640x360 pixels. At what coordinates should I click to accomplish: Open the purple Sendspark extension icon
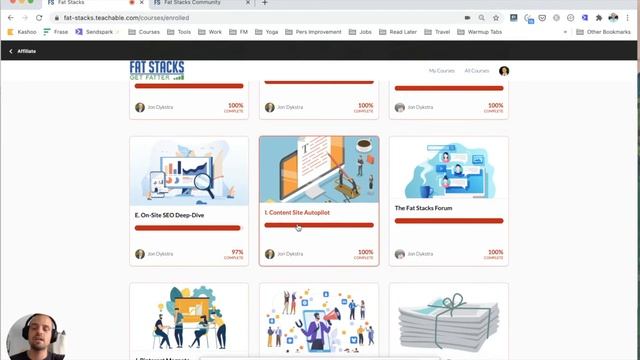585,18
